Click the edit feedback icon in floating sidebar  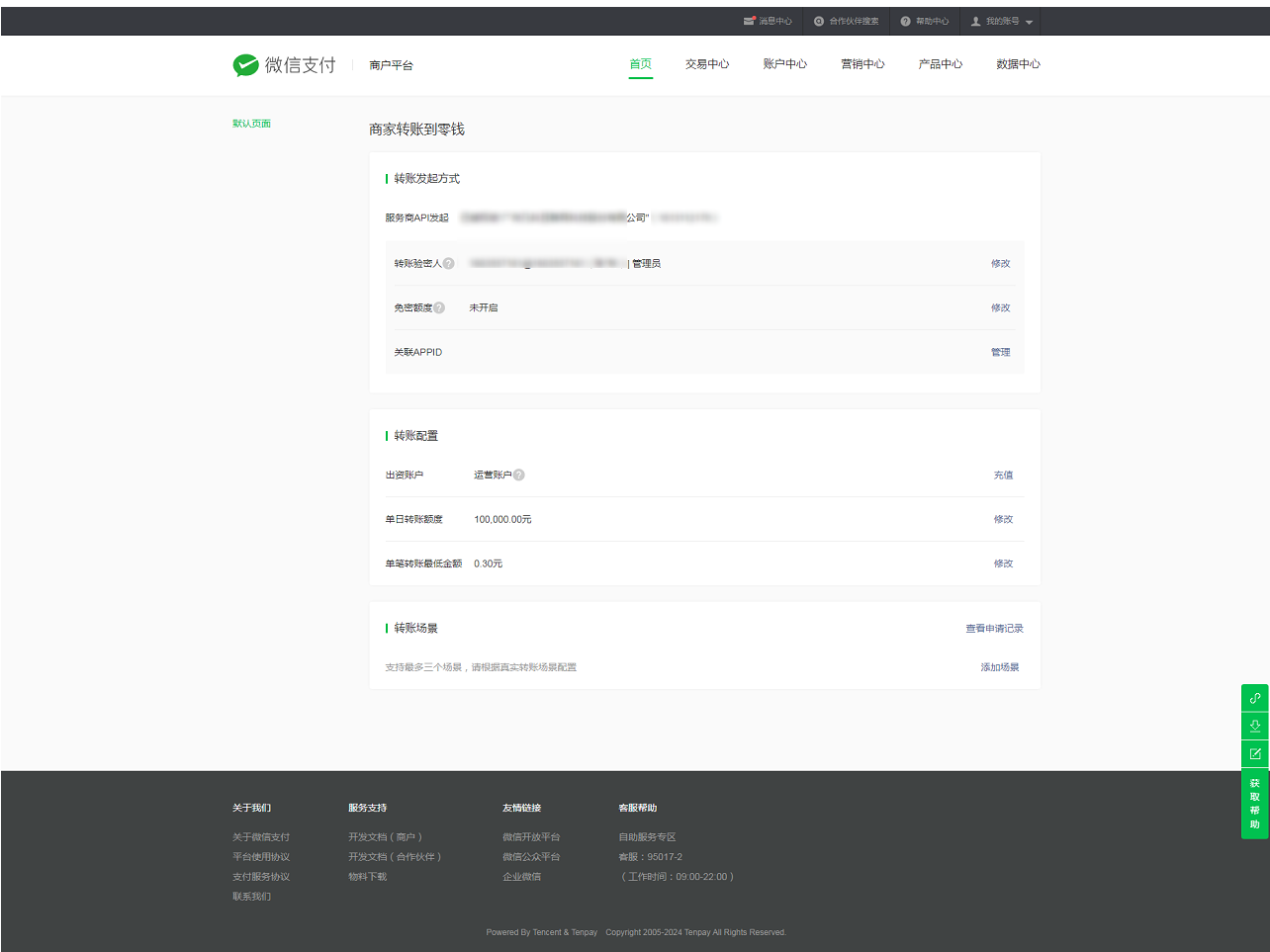click(x=1254, y=753)
